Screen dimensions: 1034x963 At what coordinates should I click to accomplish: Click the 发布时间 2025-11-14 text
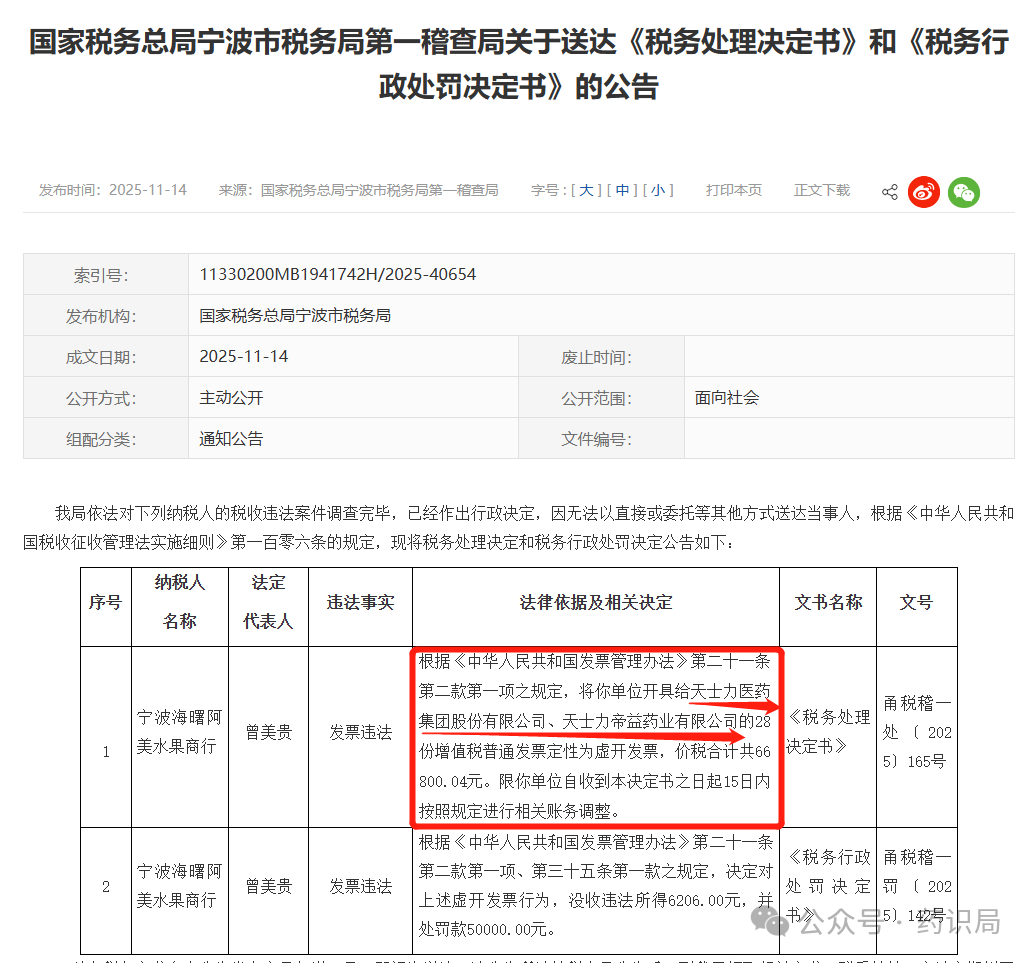point(113,190)
